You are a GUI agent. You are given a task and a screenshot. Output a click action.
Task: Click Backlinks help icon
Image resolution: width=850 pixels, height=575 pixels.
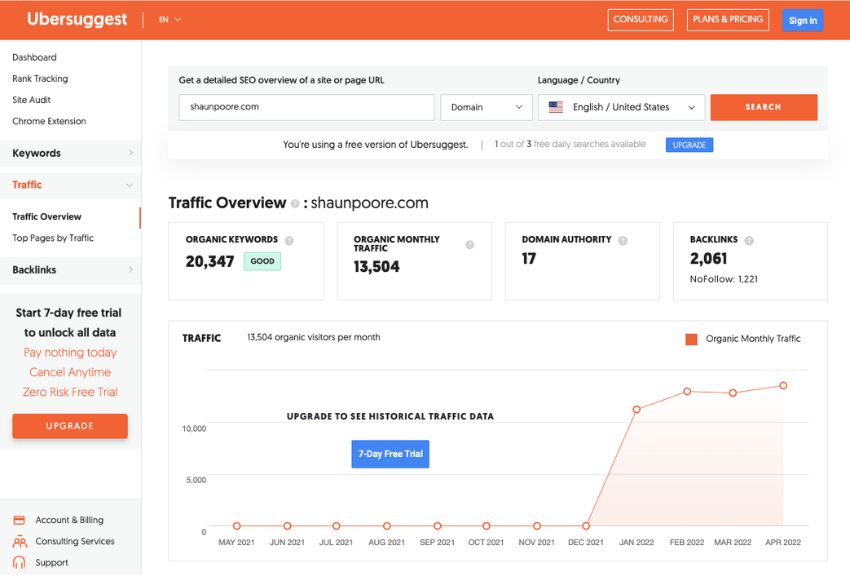pos(749,241)
